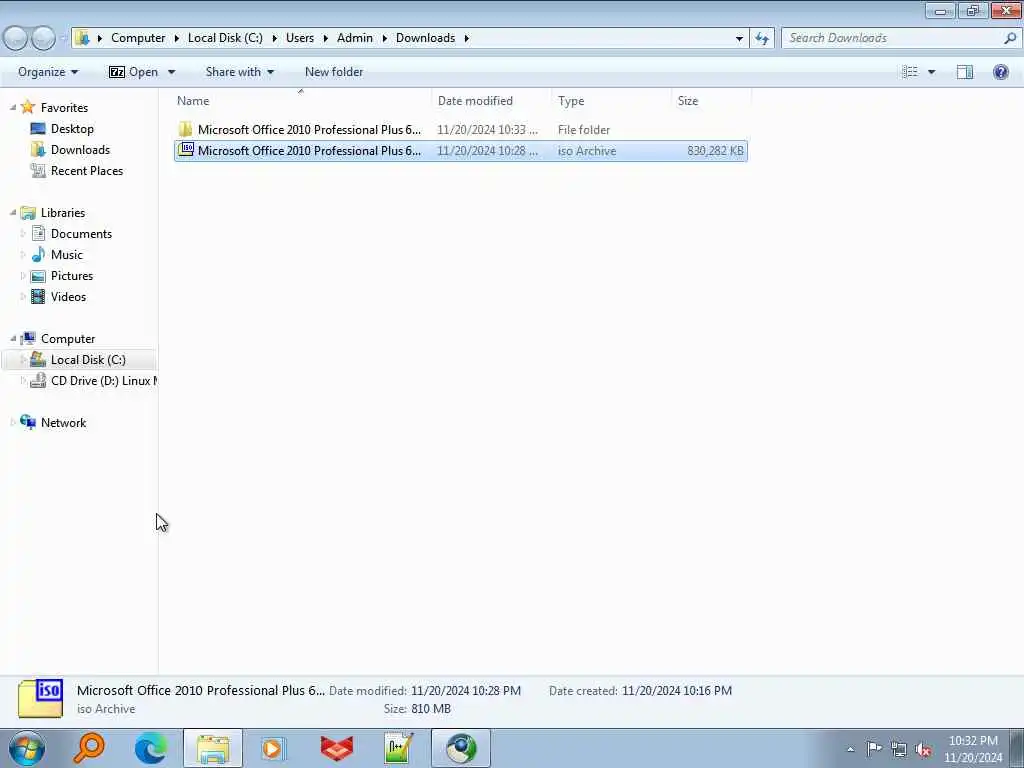1024x768 pixels.
Task: Click New folder
Action: click(x=334, y=72)
